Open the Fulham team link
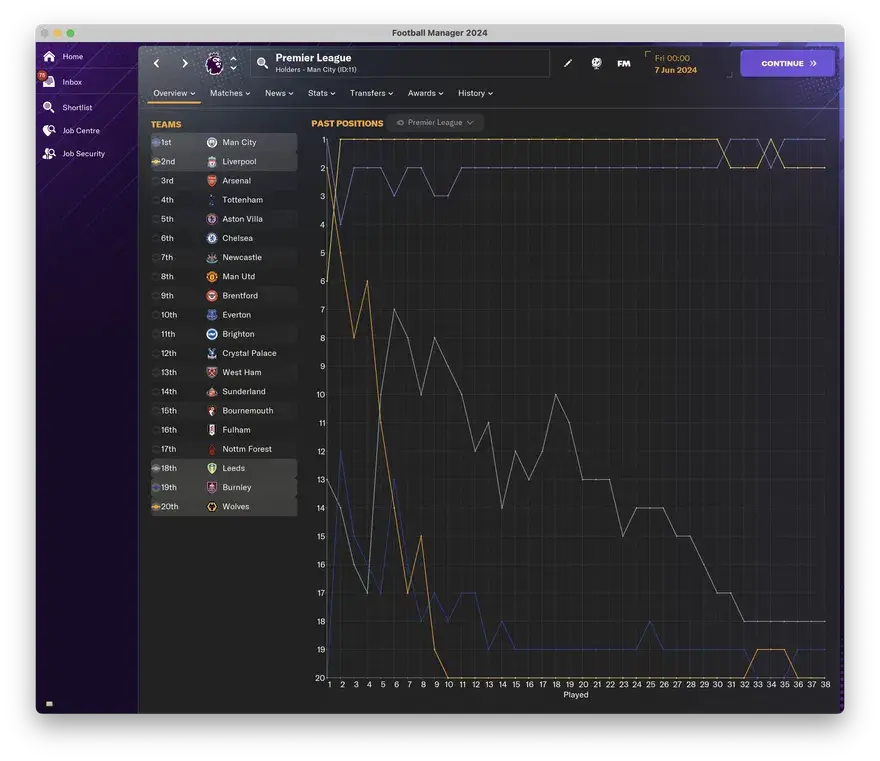 [x=236, y=430]
